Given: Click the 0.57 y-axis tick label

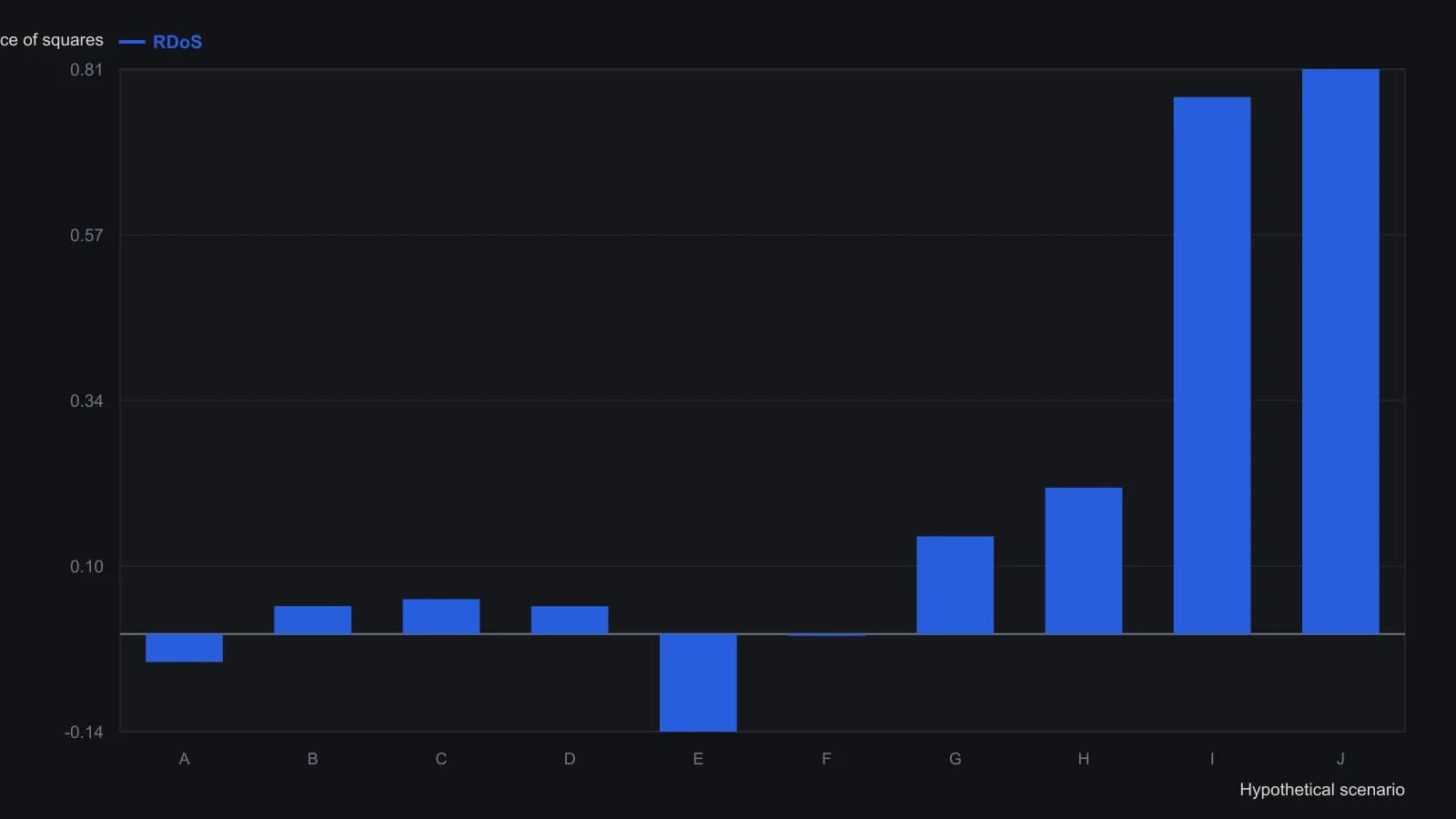Looking at the screenshot, I should pos(86,236).
